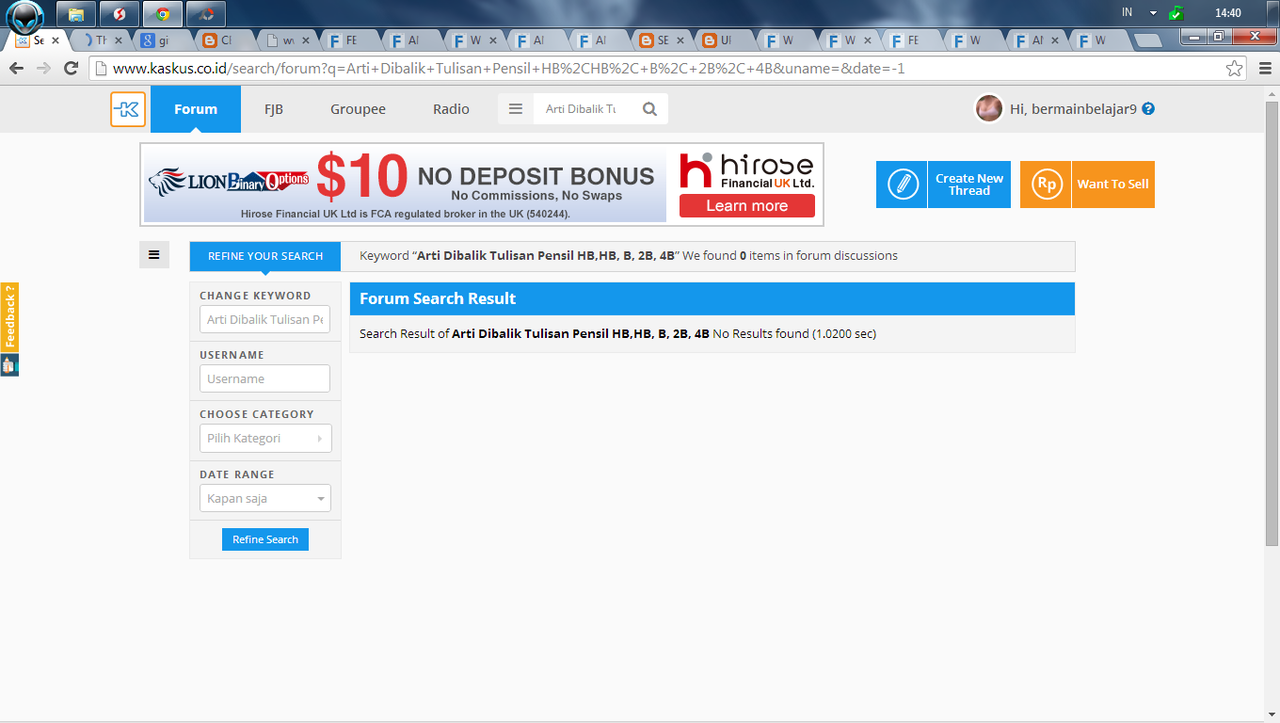Click the 'No Results found (1.0200 sec)' text
The width and height of the screenshot is (1280, 723).
click(x=794, y=333)
